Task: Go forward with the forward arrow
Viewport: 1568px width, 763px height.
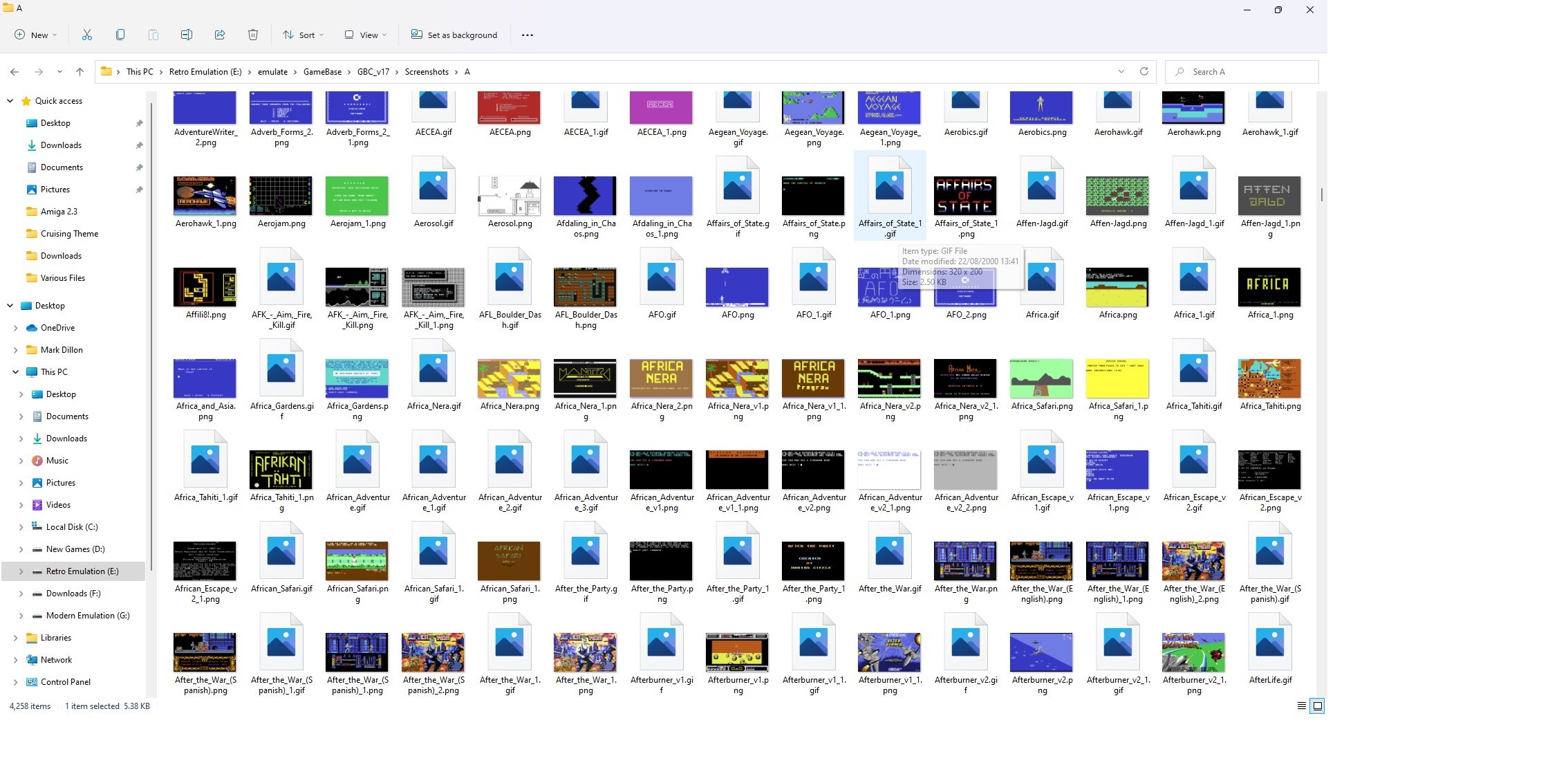Action: [39, 72]
